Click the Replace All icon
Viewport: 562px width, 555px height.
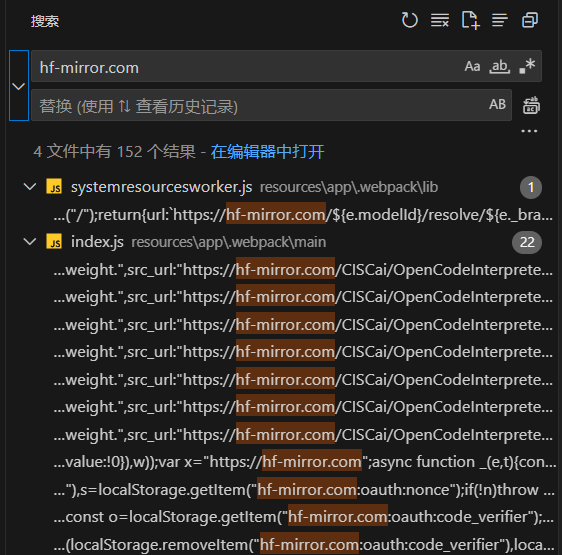point(531,105)
